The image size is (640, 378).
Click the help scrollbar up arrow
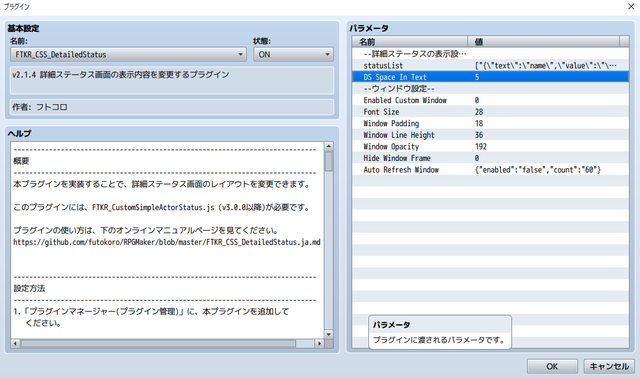click(x=329, y=146)
